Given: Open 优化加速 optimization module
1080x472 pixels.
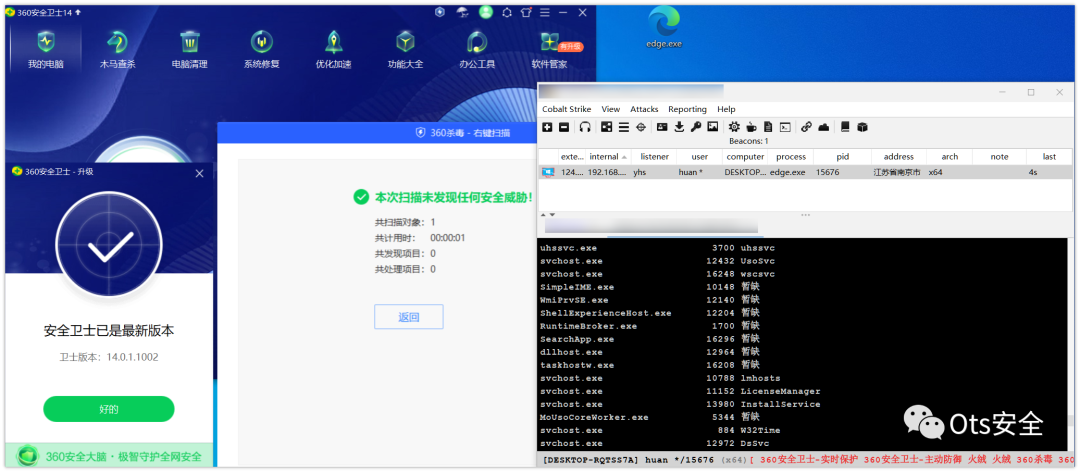Looking at the screenshot, I should (333, 50).
